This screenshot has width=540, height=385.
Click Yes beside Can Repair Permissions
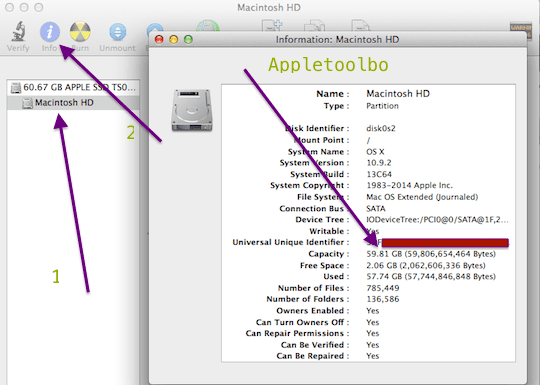[373, 333]
